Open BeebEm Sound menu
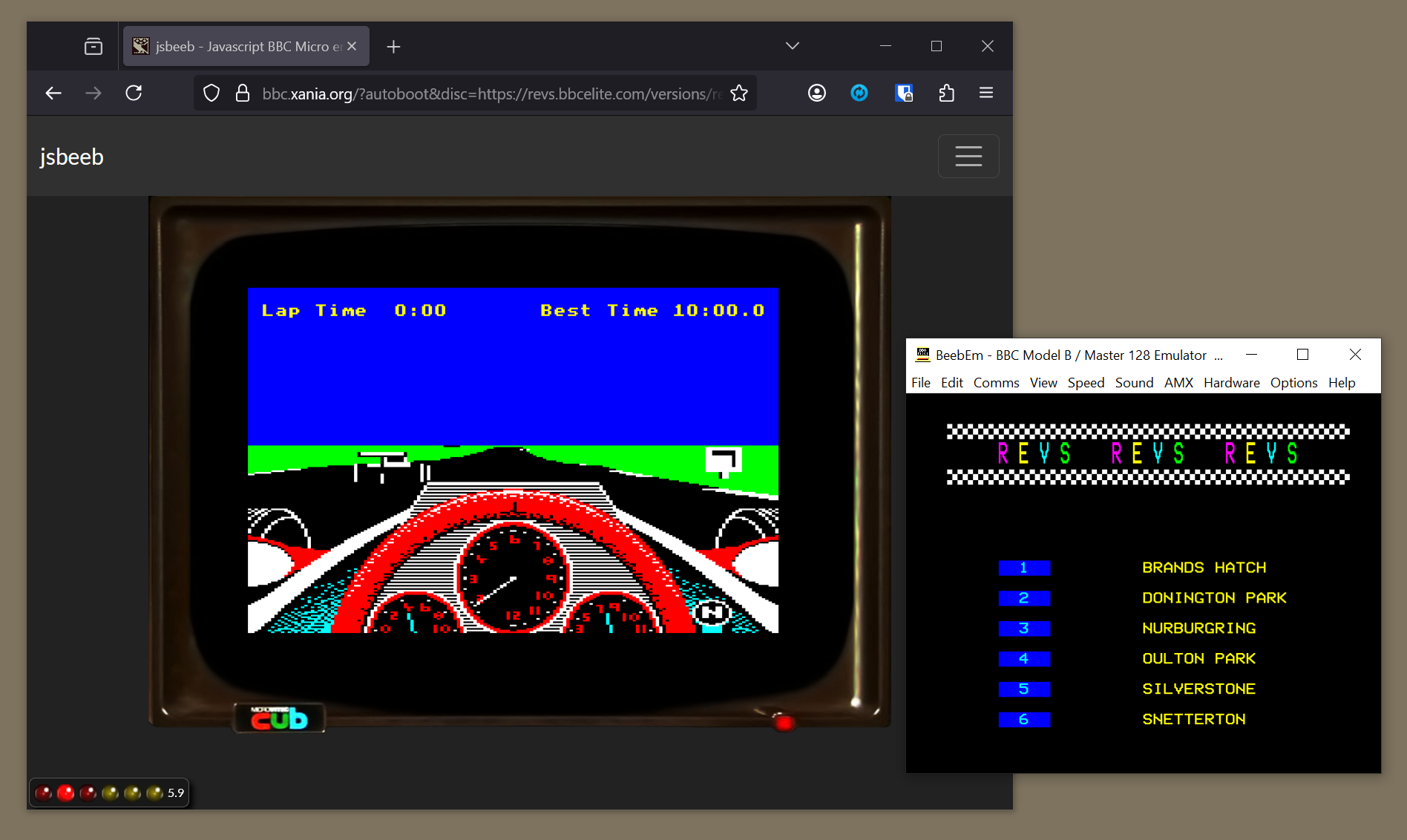This screenshot has width=1407, height=840. 1135,383
